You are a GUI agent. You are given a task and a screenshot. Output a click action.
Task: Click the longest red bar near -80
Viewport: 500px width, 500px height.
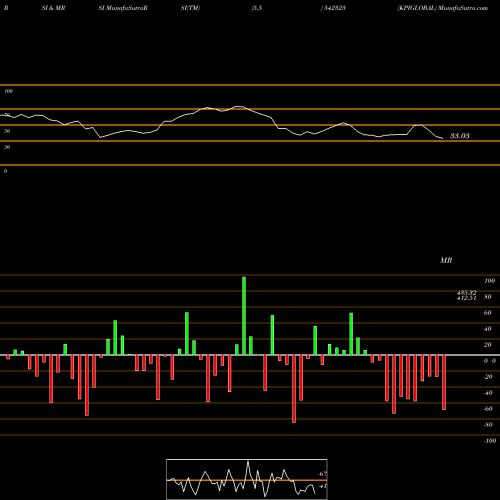tap(294, 389)
